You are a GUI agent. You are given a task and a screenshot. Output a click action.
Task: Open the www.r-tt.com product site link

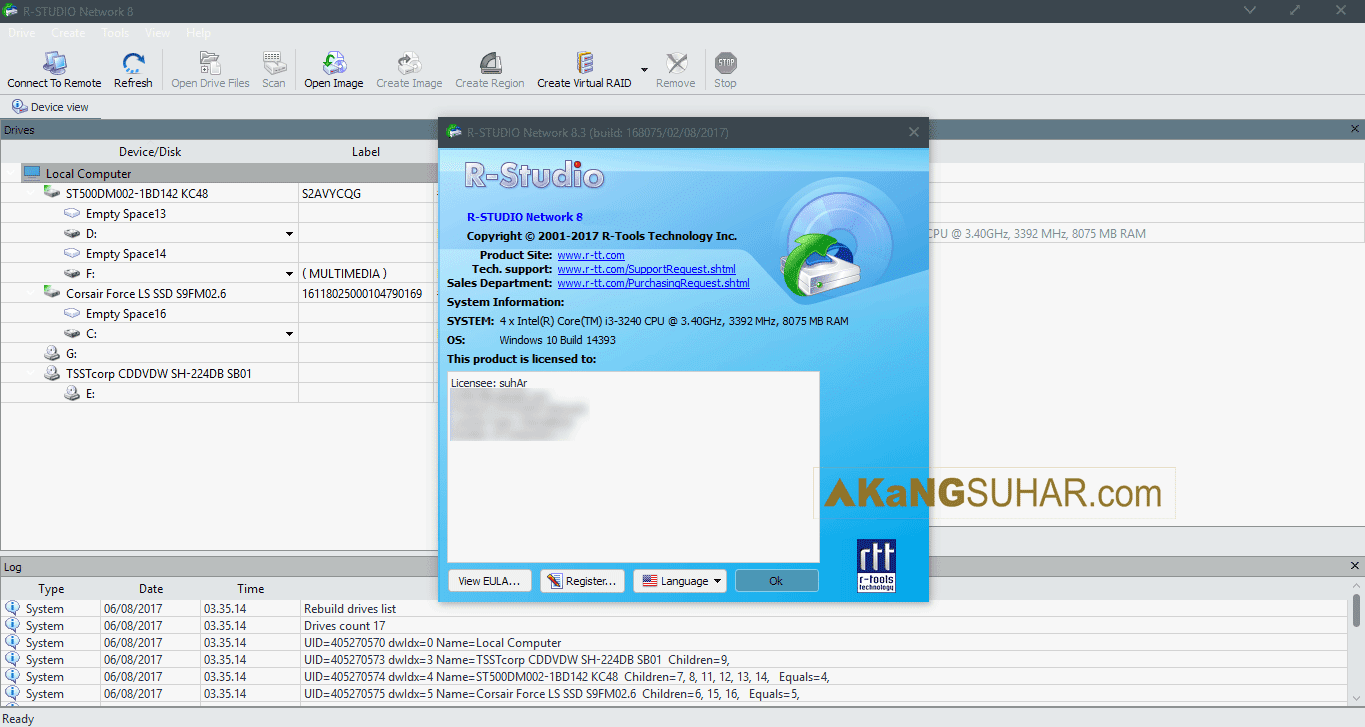coord(591,255)
